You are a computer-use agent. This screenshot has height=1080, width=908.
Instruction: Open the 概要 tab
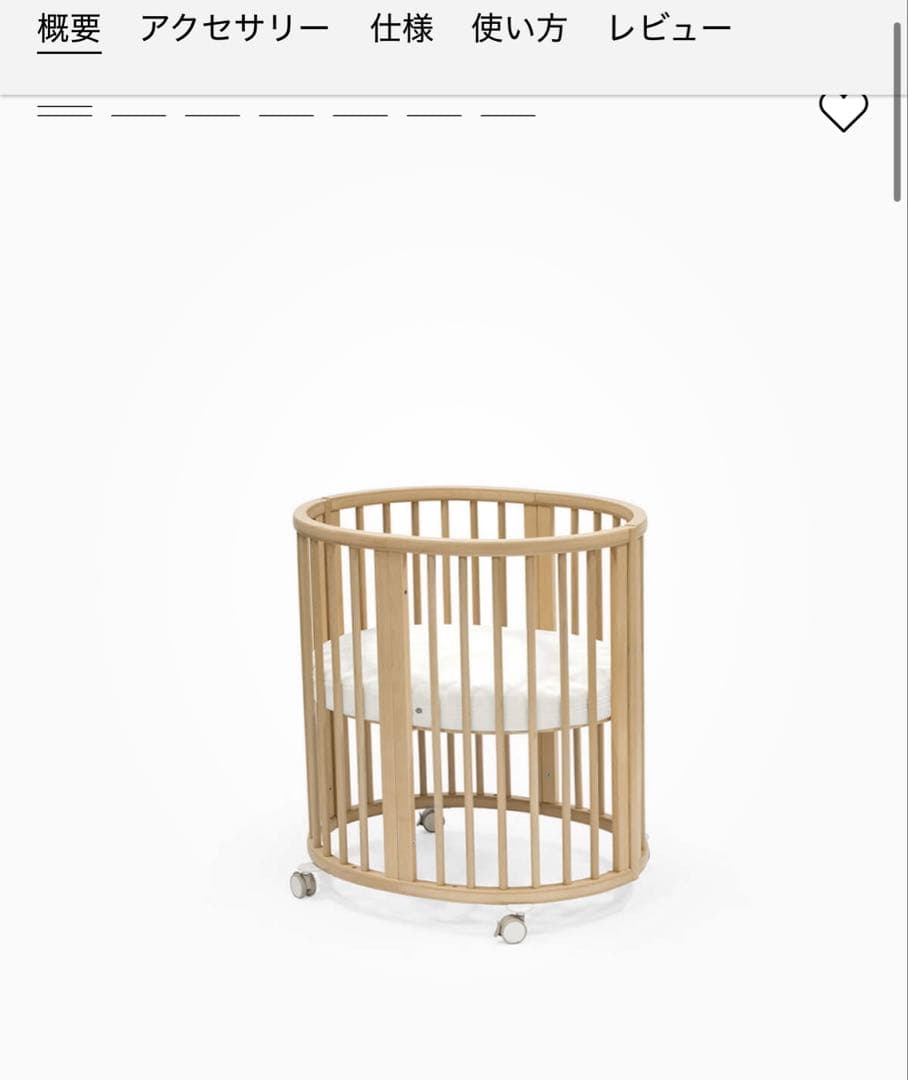(70, 29)
